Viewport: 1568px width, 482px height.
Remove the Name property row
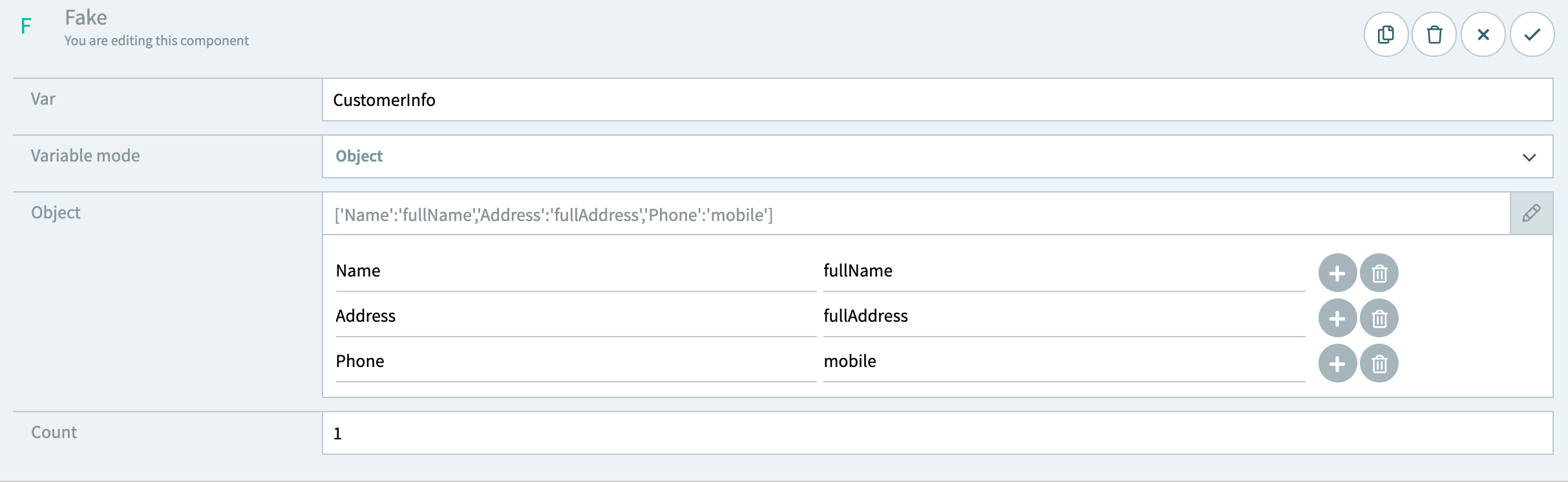[1379, 273]
